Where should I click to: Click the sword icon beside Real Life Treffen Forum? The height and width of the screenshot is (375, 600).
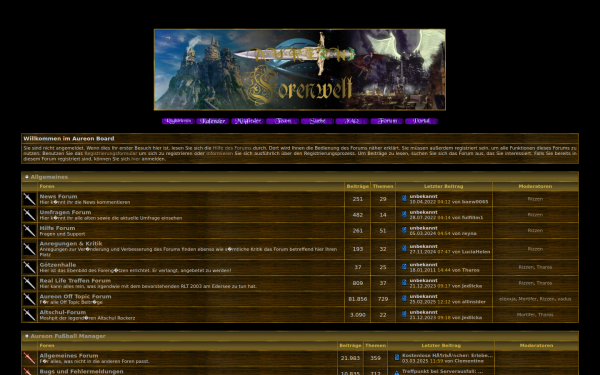(x=29, y=283)
